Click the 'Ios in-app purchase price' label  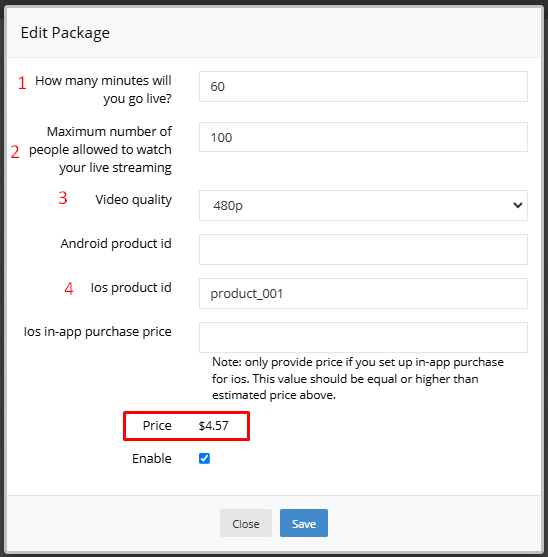[x=98, y=332]
